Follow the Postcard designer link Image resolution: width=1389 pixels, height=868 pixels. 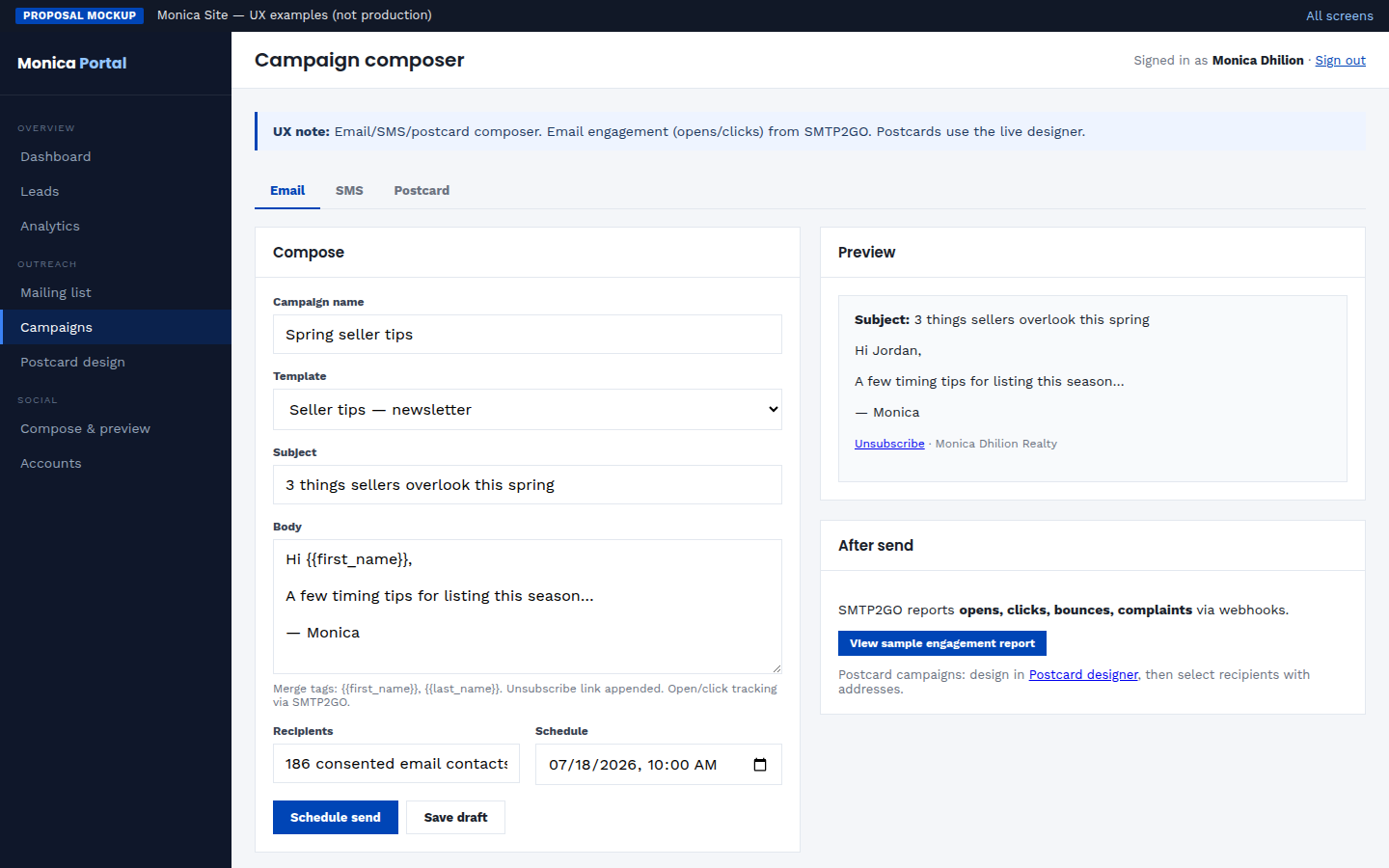click(x=1083, y=674)
